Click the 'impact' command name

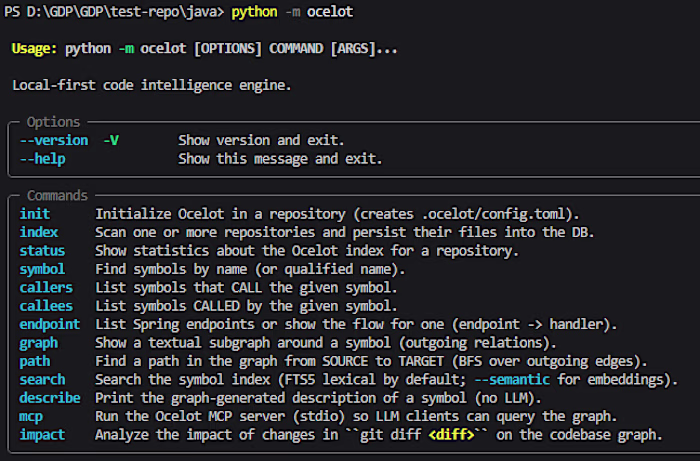(42, 435)
